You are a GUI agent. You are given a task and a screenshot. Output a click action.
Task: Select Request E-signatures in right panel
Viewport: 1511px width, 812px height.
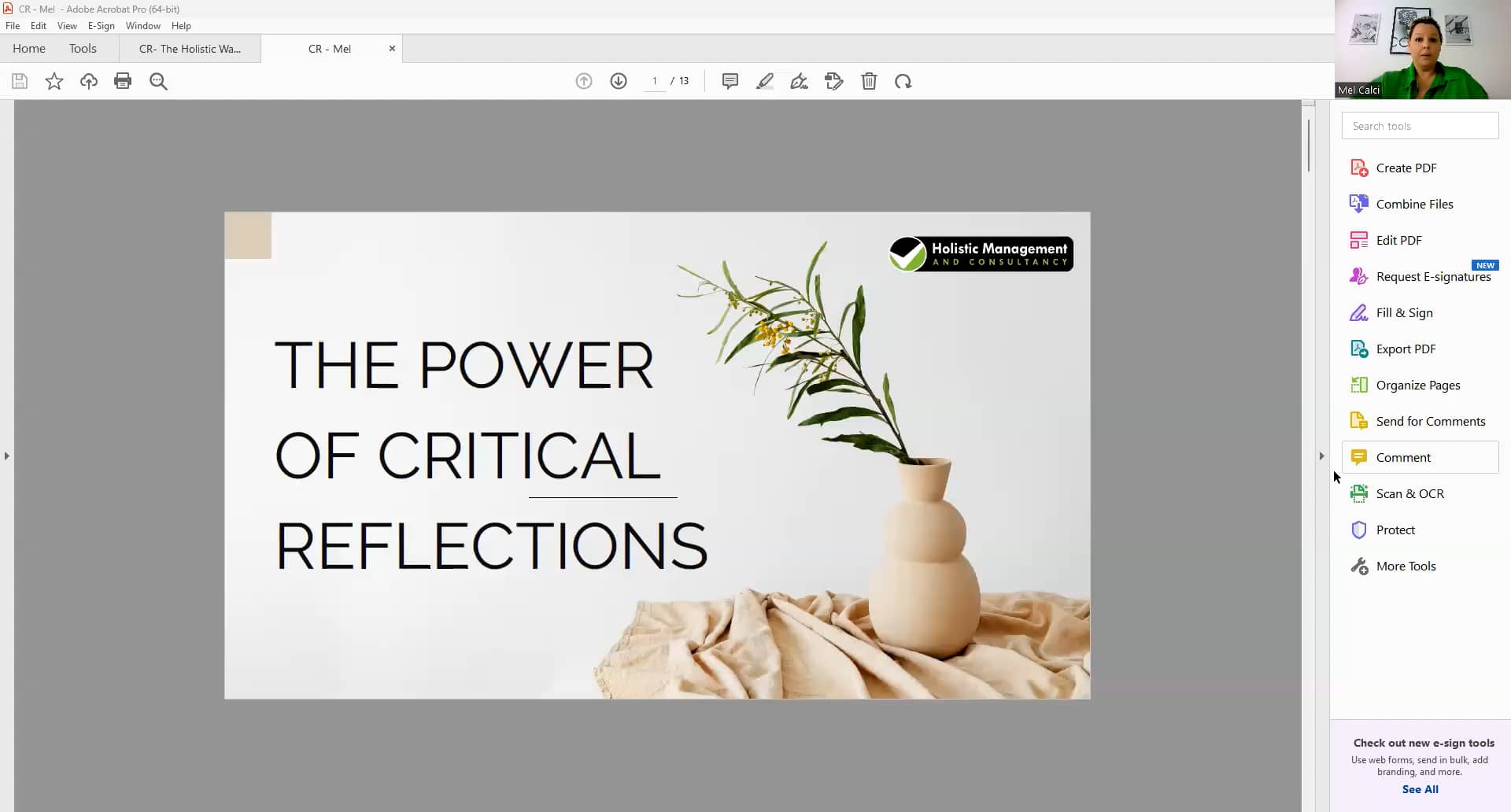click(x=1432, y=276)
